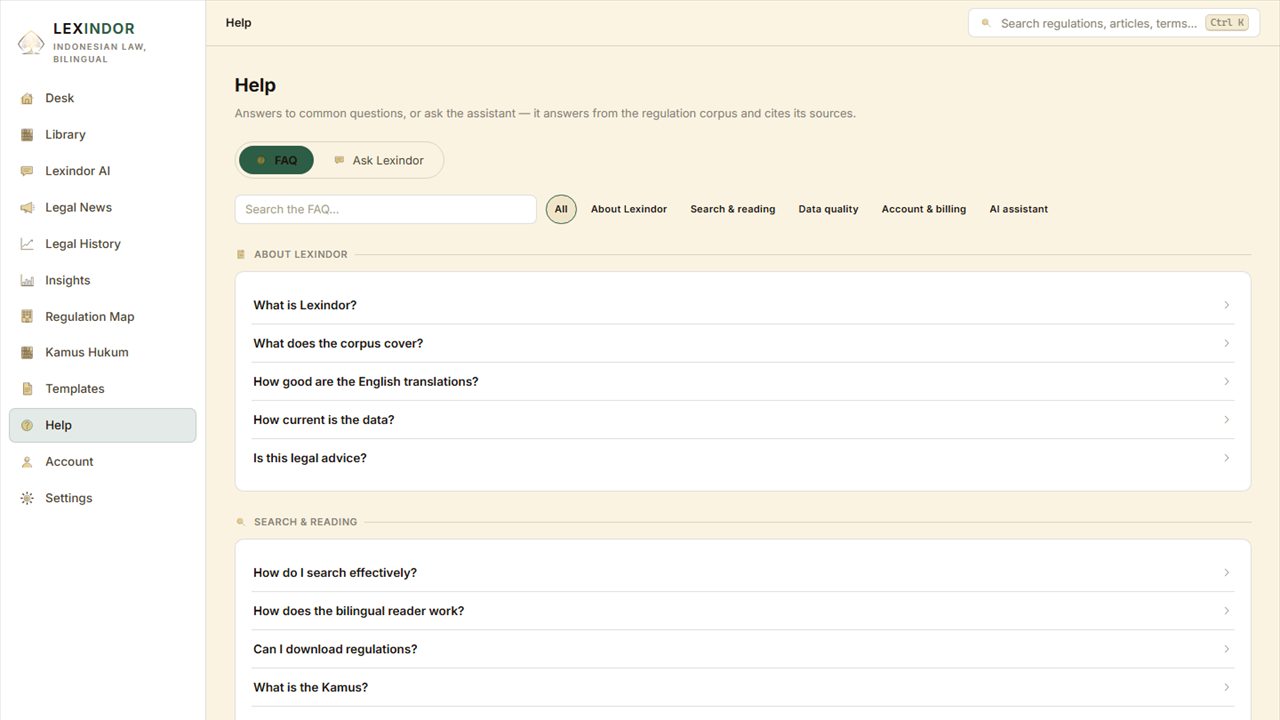Expand chevron for How do I search effectively?
Image resolution: width=1280 pixels, height=720 pixels.
pyautogui.click(x=1227, y=573)
